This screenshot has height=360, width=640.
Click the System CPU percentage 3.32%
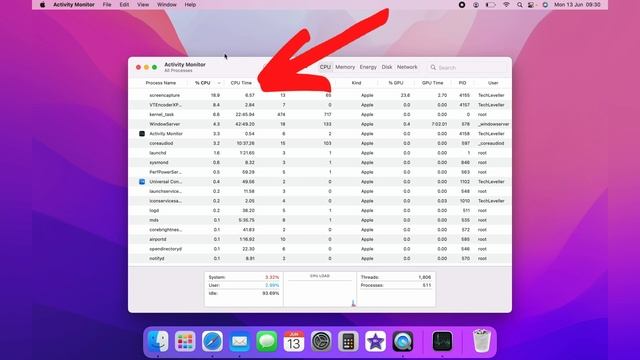(272, 277)
